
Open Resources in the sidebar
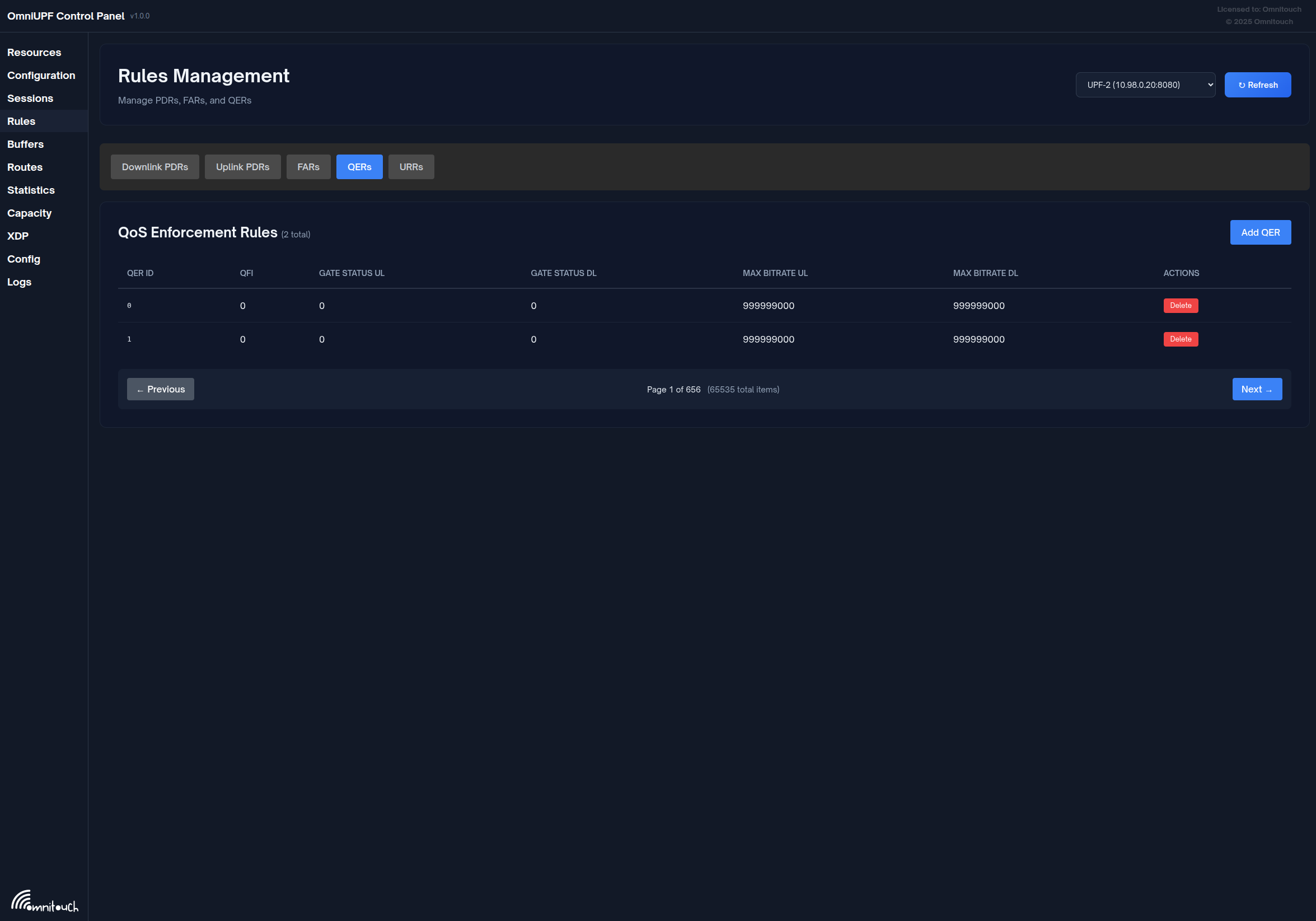[34, 52]
